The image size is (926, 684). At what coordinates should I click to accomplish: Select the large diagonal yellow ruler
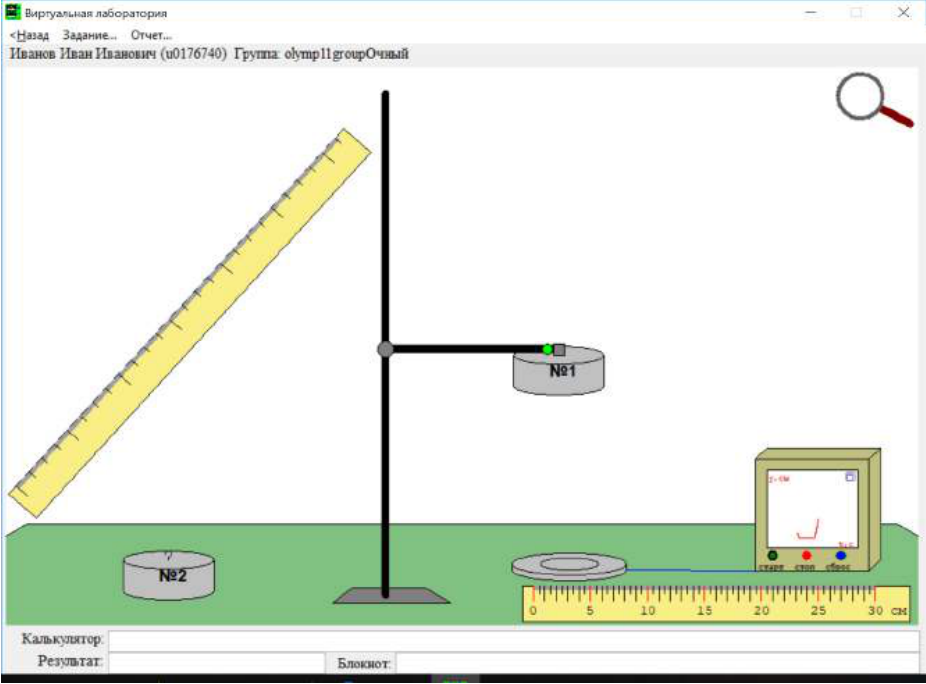pyautogui.click(x=189, y=323)
